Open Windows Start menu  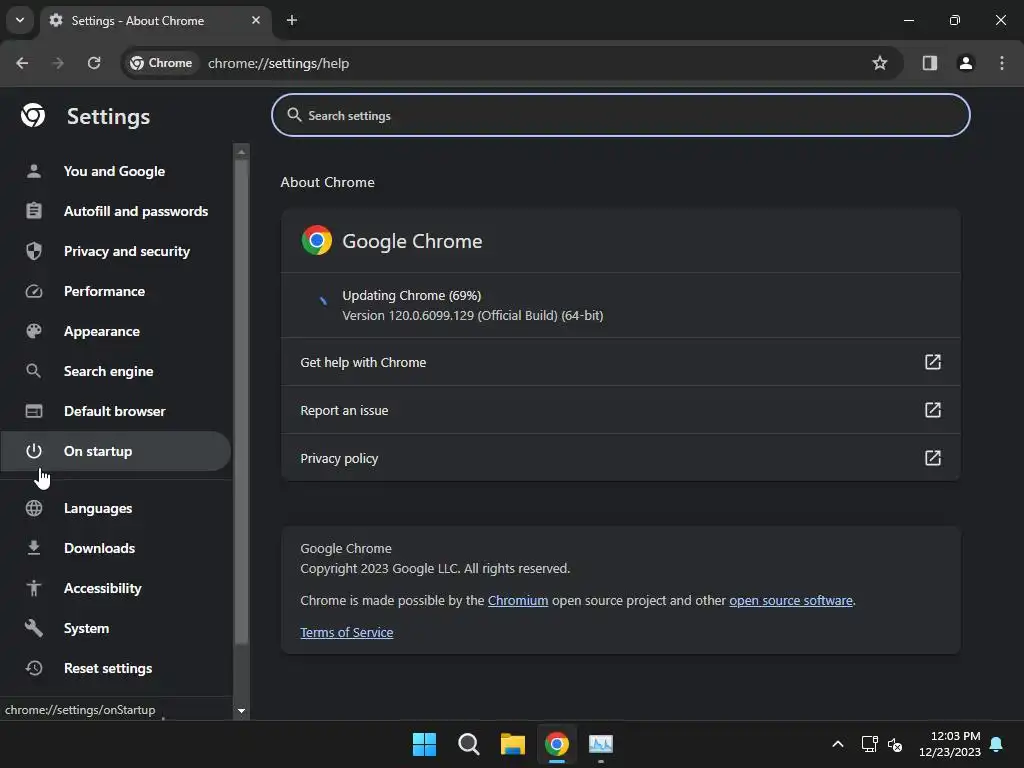pos(424,744)
